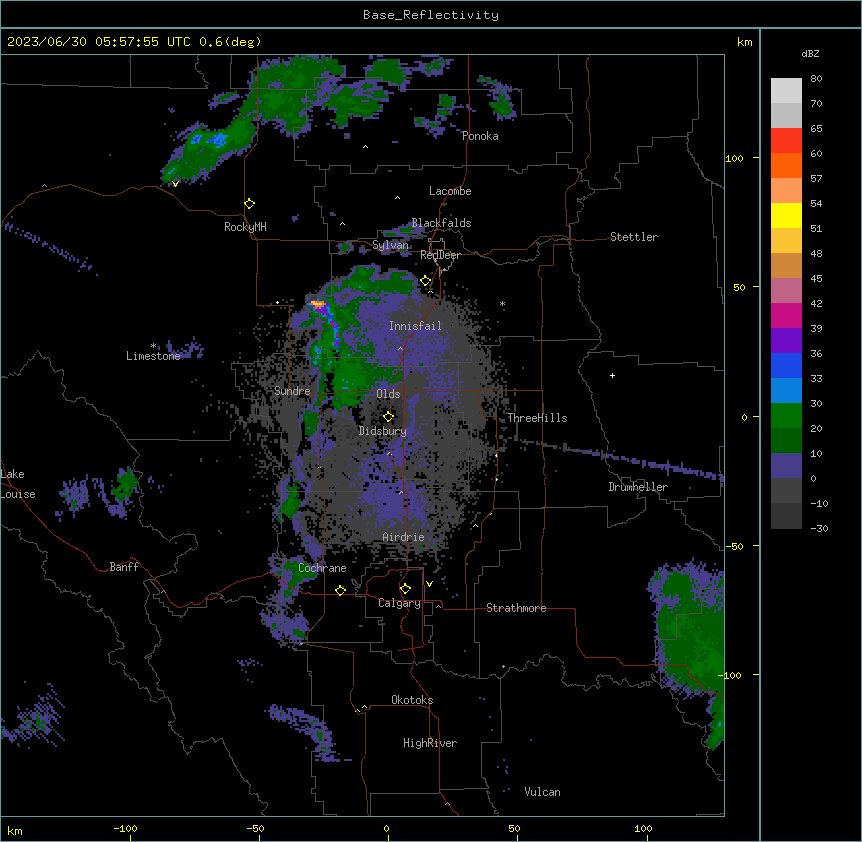Click the Vulcan town label
Image resolution: width=862 pixels, height=842 pixels.
[542, 792]
